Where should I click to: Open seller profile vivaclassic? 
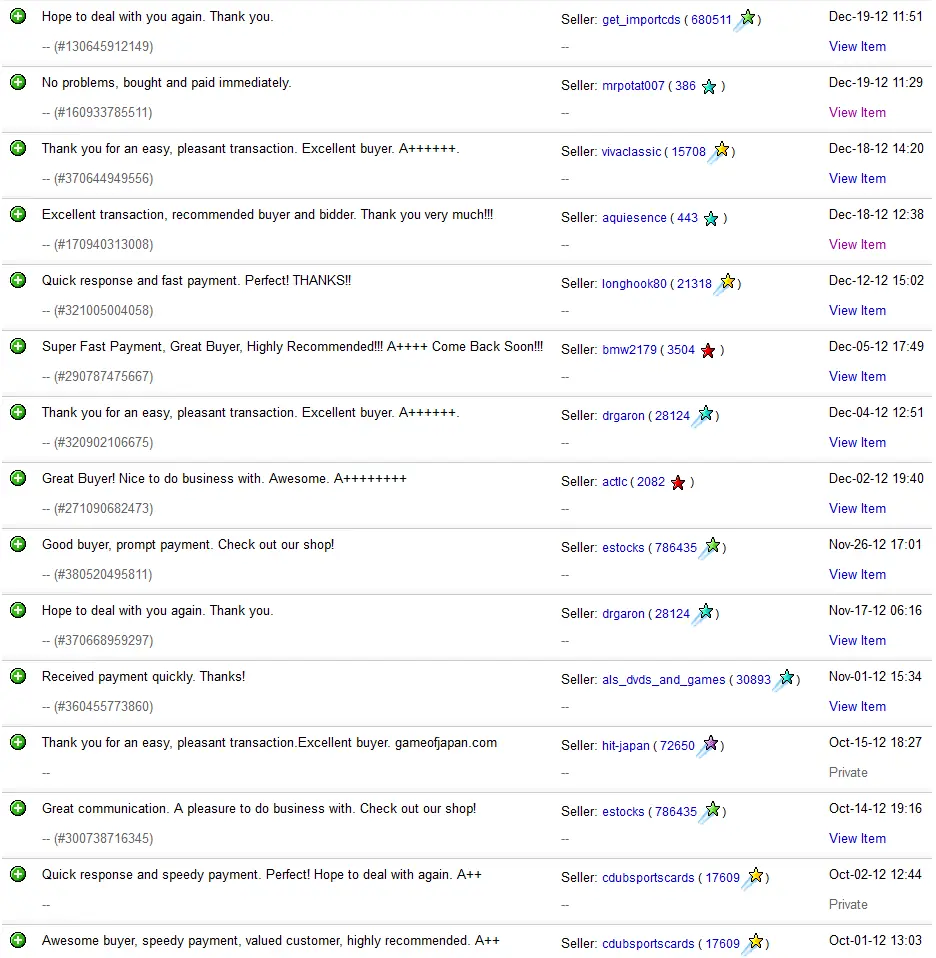(631, 152)
